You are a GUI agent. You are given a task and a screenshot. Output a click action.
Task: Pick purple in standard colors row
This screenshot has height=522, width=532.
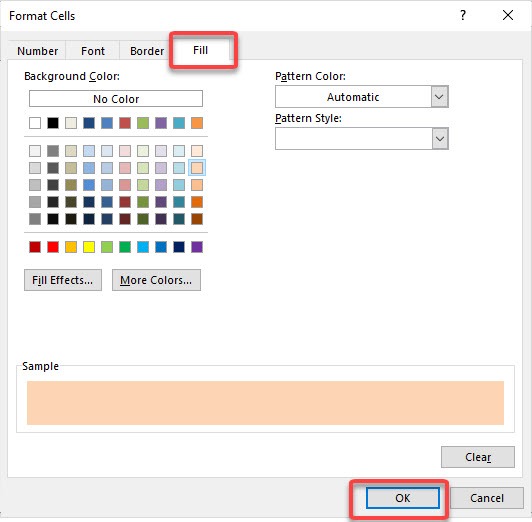(x=197, y=247)
